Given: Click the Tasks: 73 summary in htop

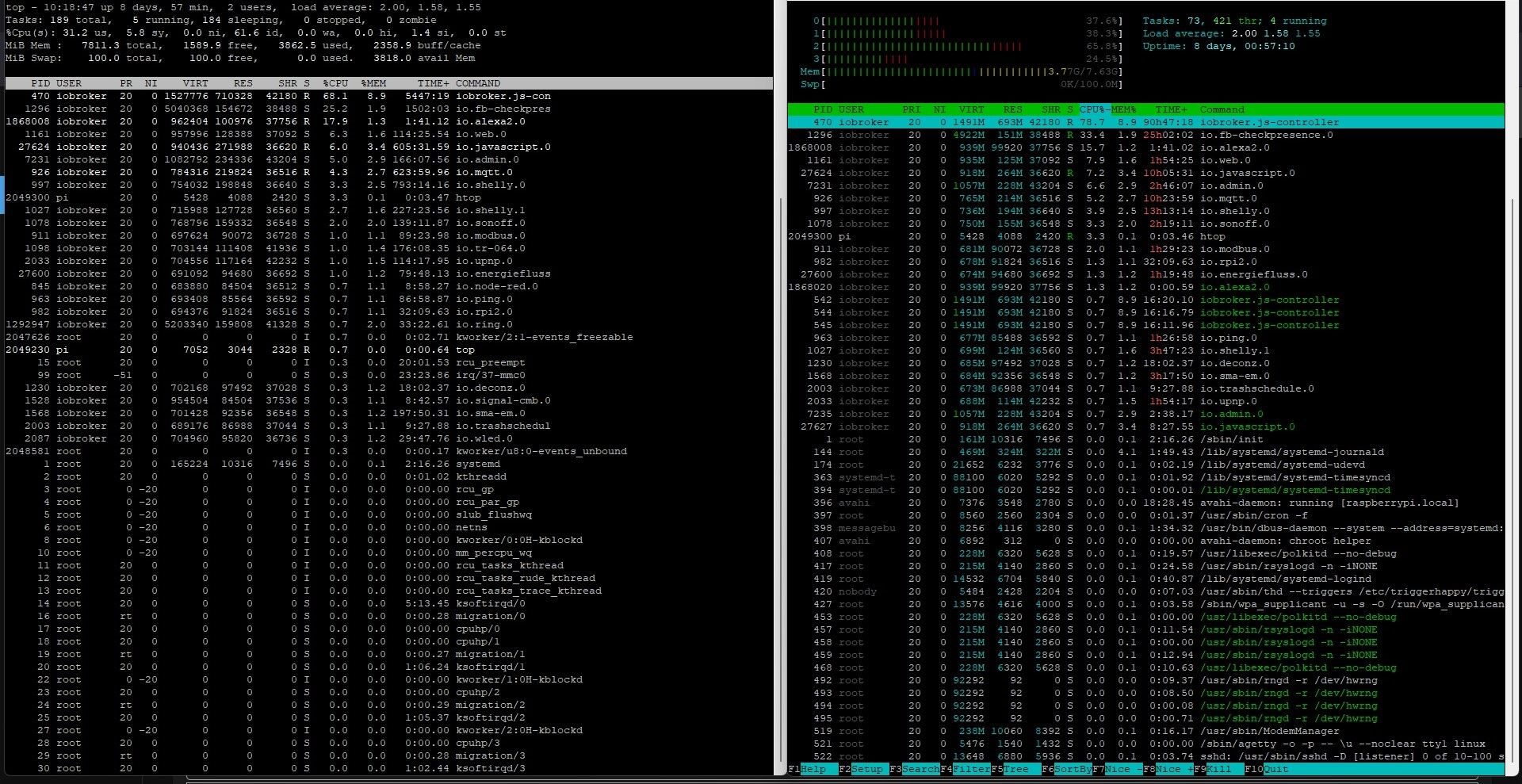Looking at the screenshot, I should [x=1234, y=21].
